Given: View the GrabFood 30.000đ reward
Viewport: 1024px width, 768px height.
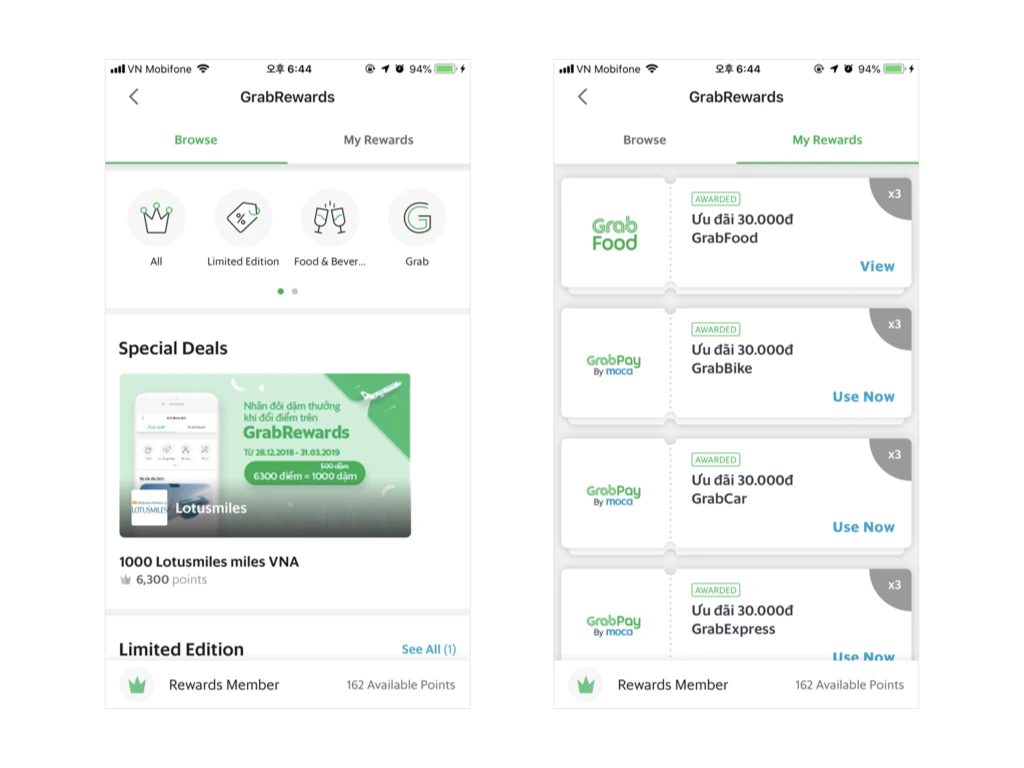Looking at the screenshot, I should pos(877,266).
